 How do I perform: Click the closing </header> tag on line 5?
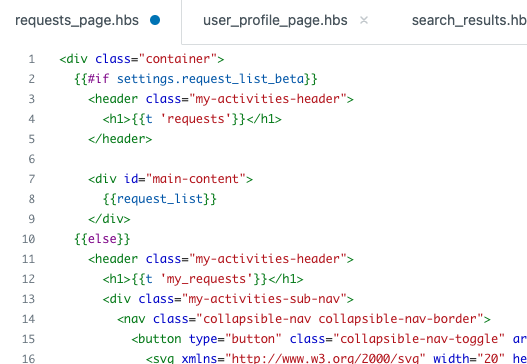point(120,139)
